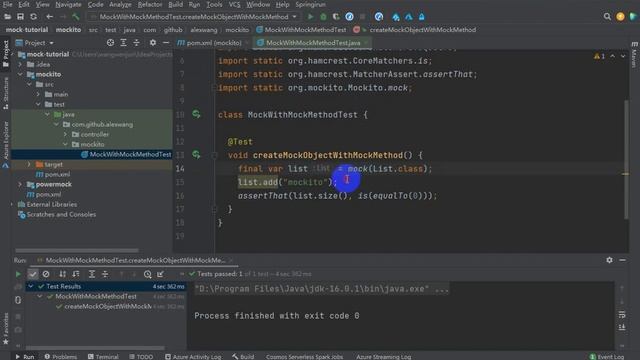
Task: Debug the selected configuration bug icon
Action: point(323,17)
